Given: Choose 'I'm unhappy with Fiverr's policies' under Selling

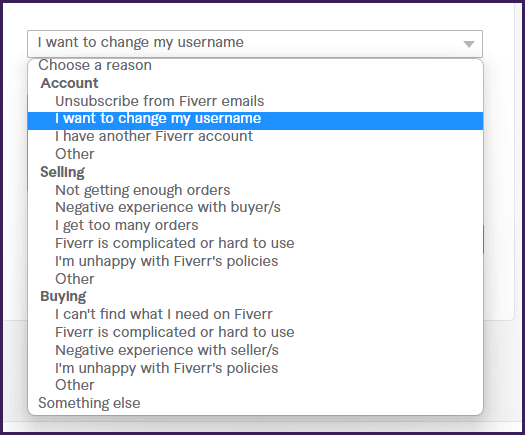Looking at the screenshot, I should pyautogui.click(x=255, y=261).
